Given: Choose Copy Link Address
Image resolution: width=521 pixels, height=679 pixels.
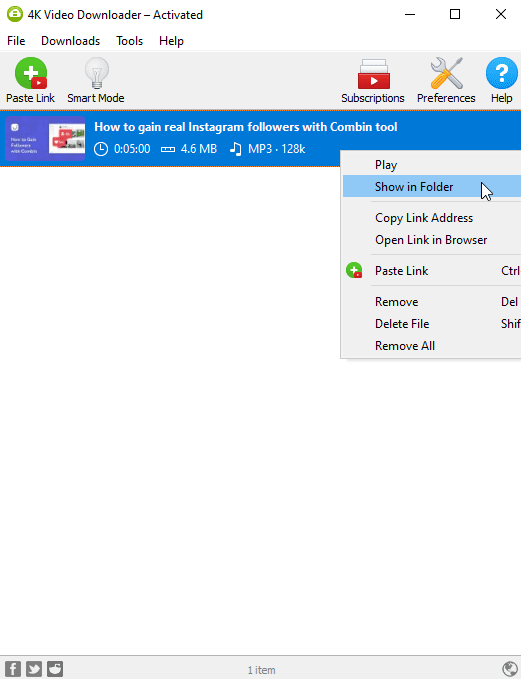Looking at the screenshot, I should pyautogui.click(x=432, y=217).
